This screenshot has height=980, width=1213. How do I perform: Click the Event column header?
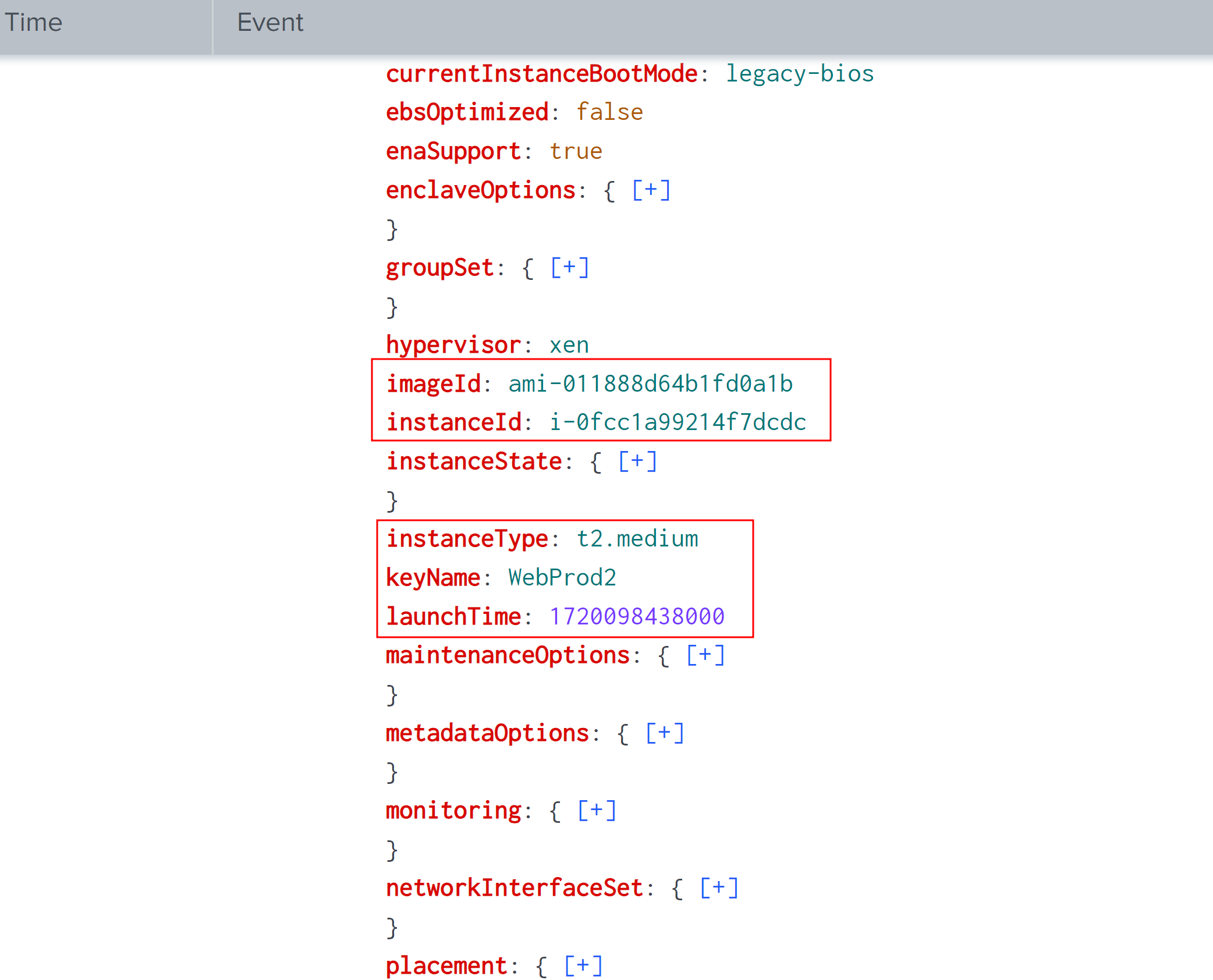[270, 23]
